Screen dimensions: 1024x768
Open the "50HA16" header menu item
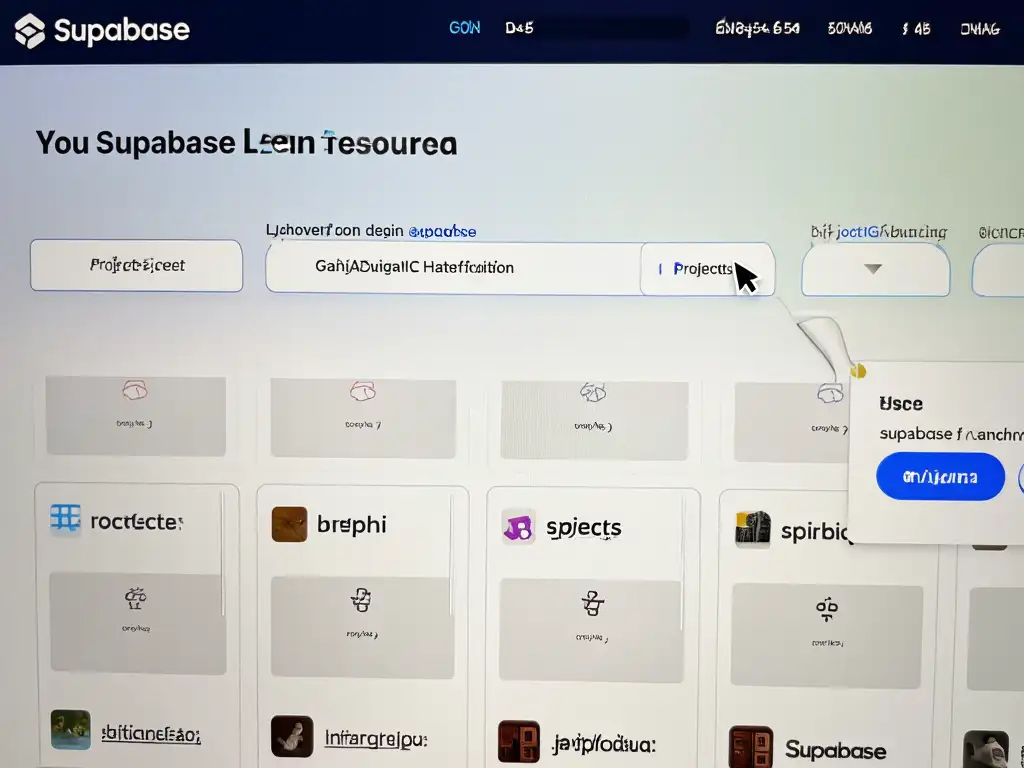click(x=850, y=29)
